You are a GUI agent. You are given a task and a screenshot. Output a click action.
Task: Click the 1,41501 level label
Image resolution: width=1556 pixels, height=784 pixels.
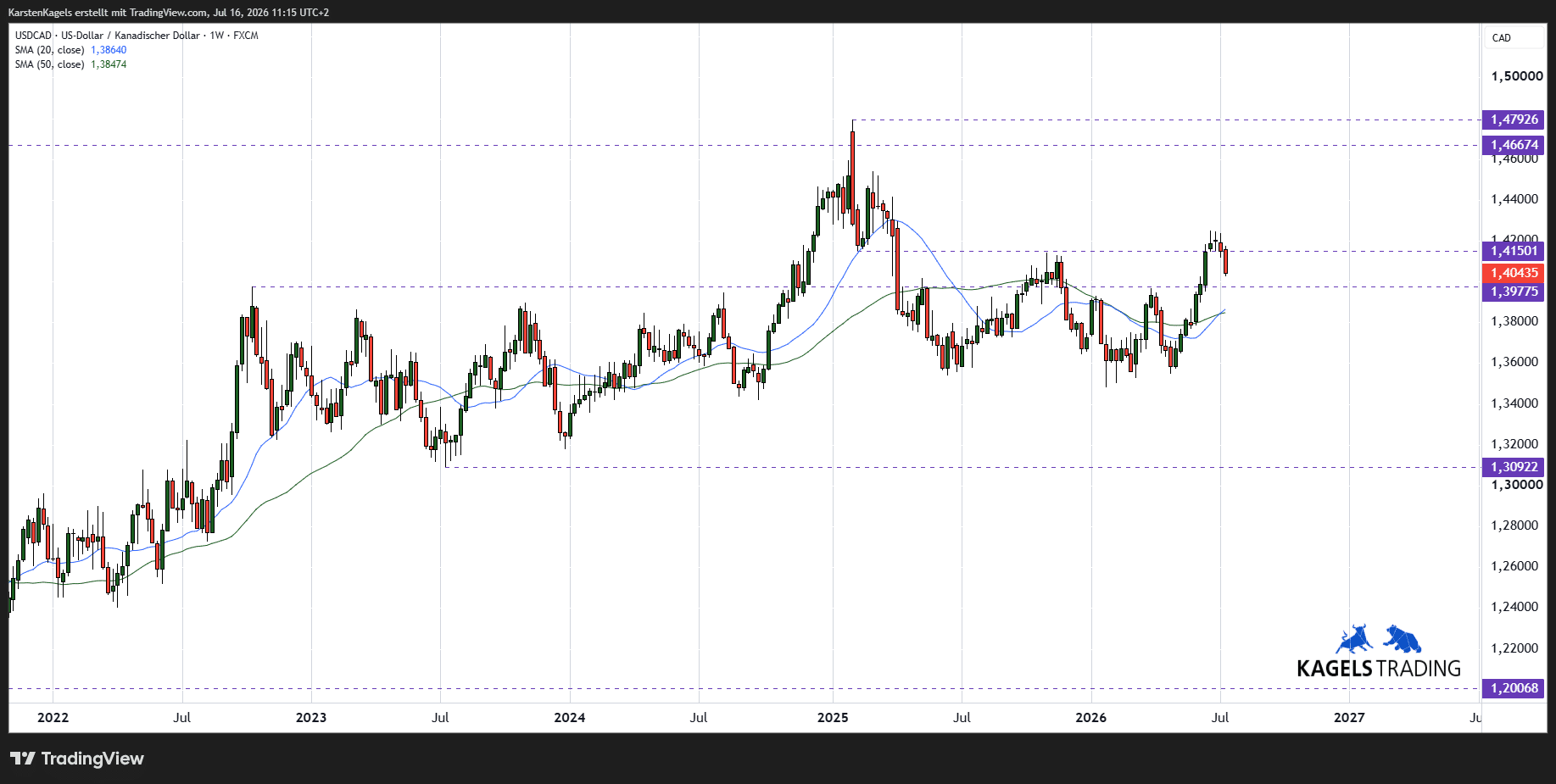1514,251
